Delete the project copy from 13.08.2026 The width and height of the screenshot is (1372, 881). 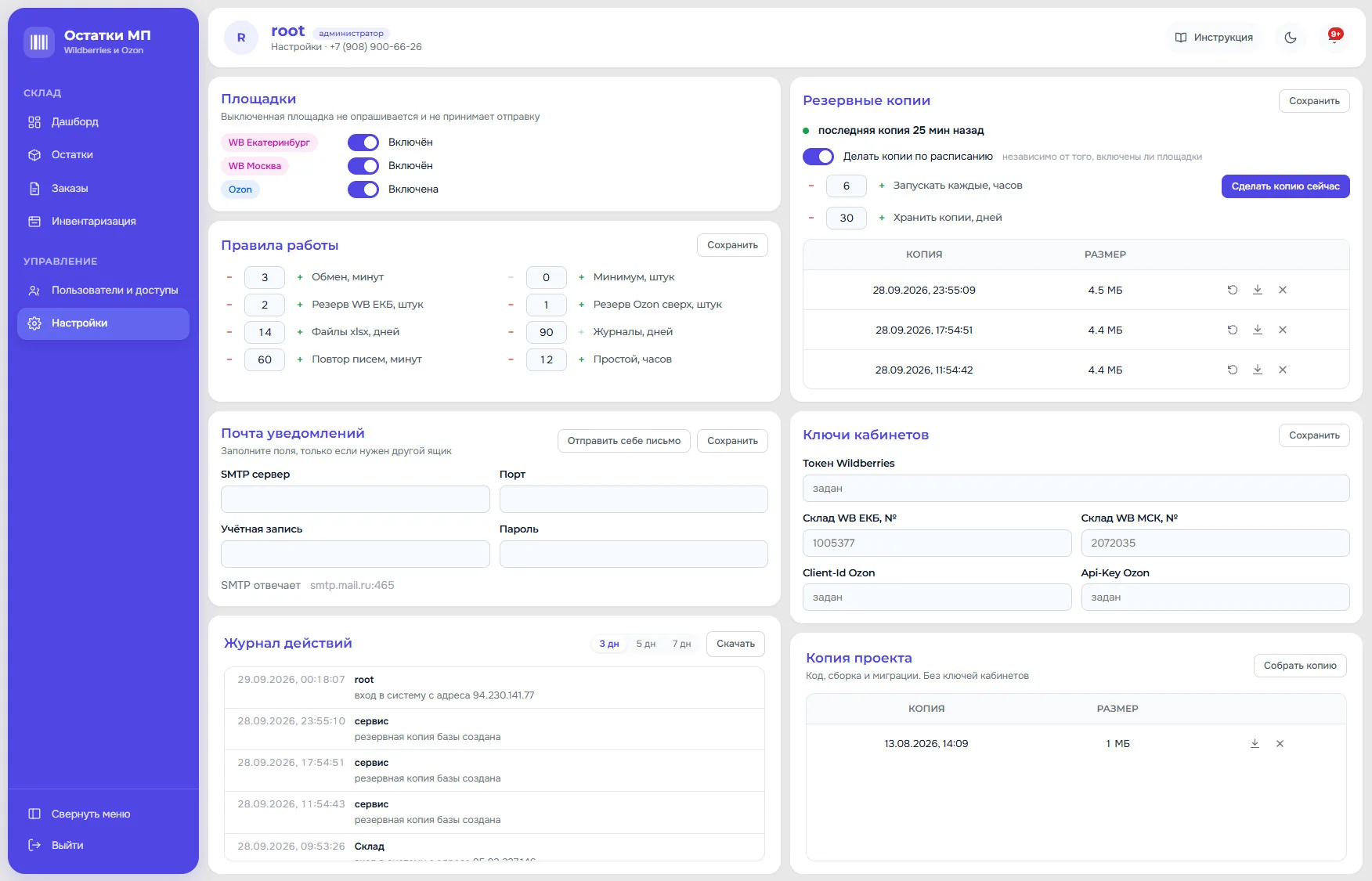1280,743
